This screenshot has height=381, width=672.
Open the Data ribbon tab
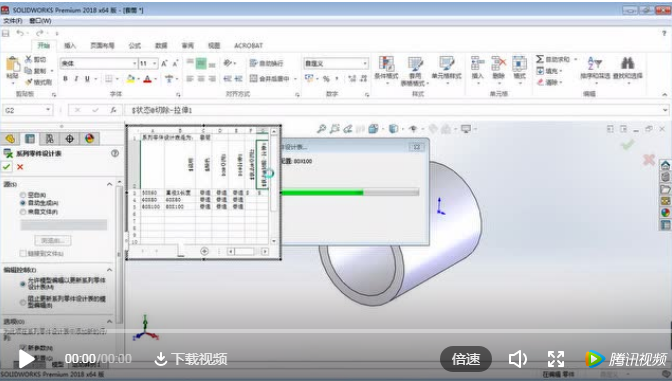pos(161,45)
